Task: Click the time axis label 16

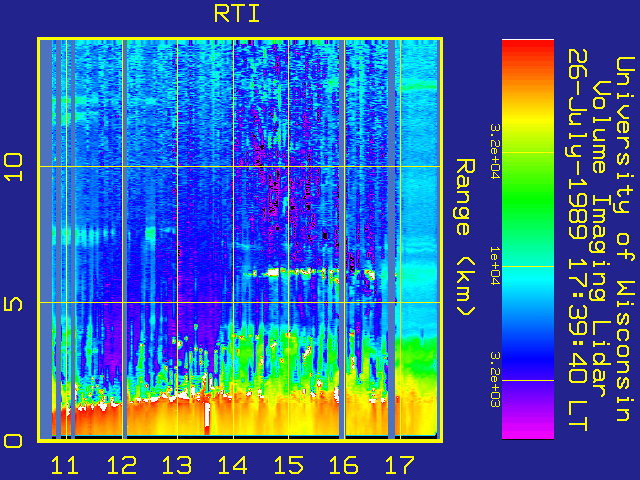Action: (x=344, y=465)
